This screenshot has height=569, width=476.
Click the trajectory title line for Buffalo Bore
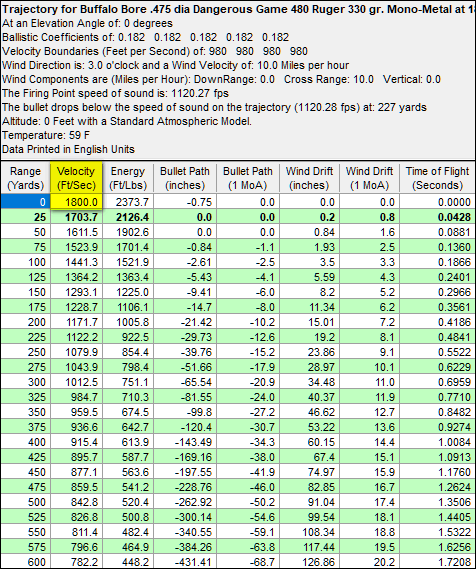pyautogui.click(x=238, y=9)
